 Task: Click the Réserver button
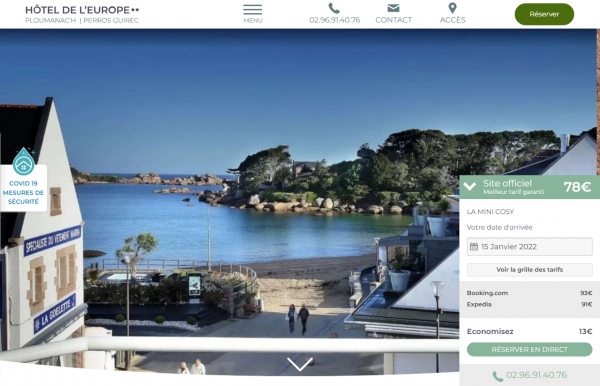pyautogui.click(x=544, y=14)
